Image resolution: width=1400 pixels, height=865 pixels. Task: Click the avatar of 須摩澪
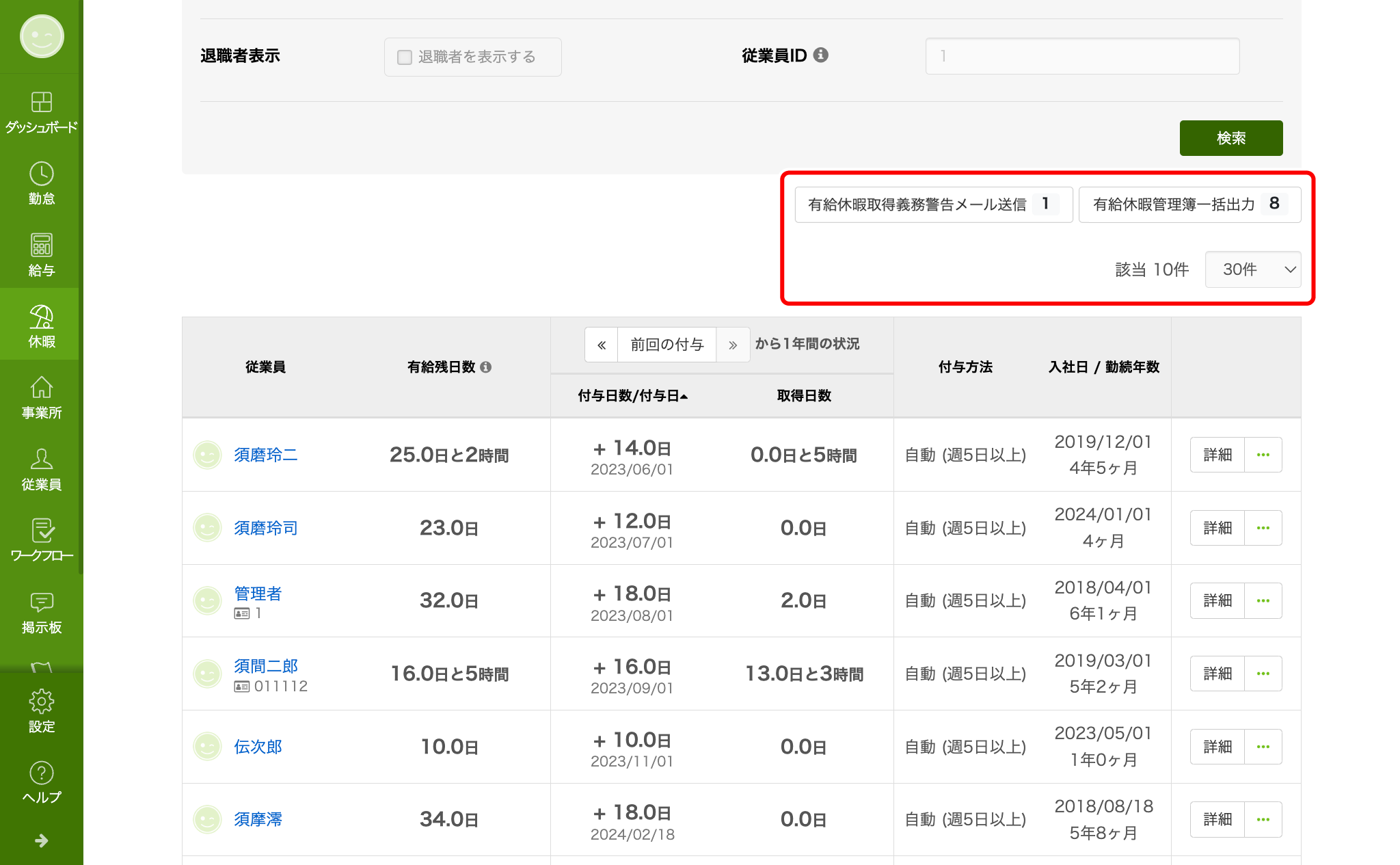(x=207, y=819)
